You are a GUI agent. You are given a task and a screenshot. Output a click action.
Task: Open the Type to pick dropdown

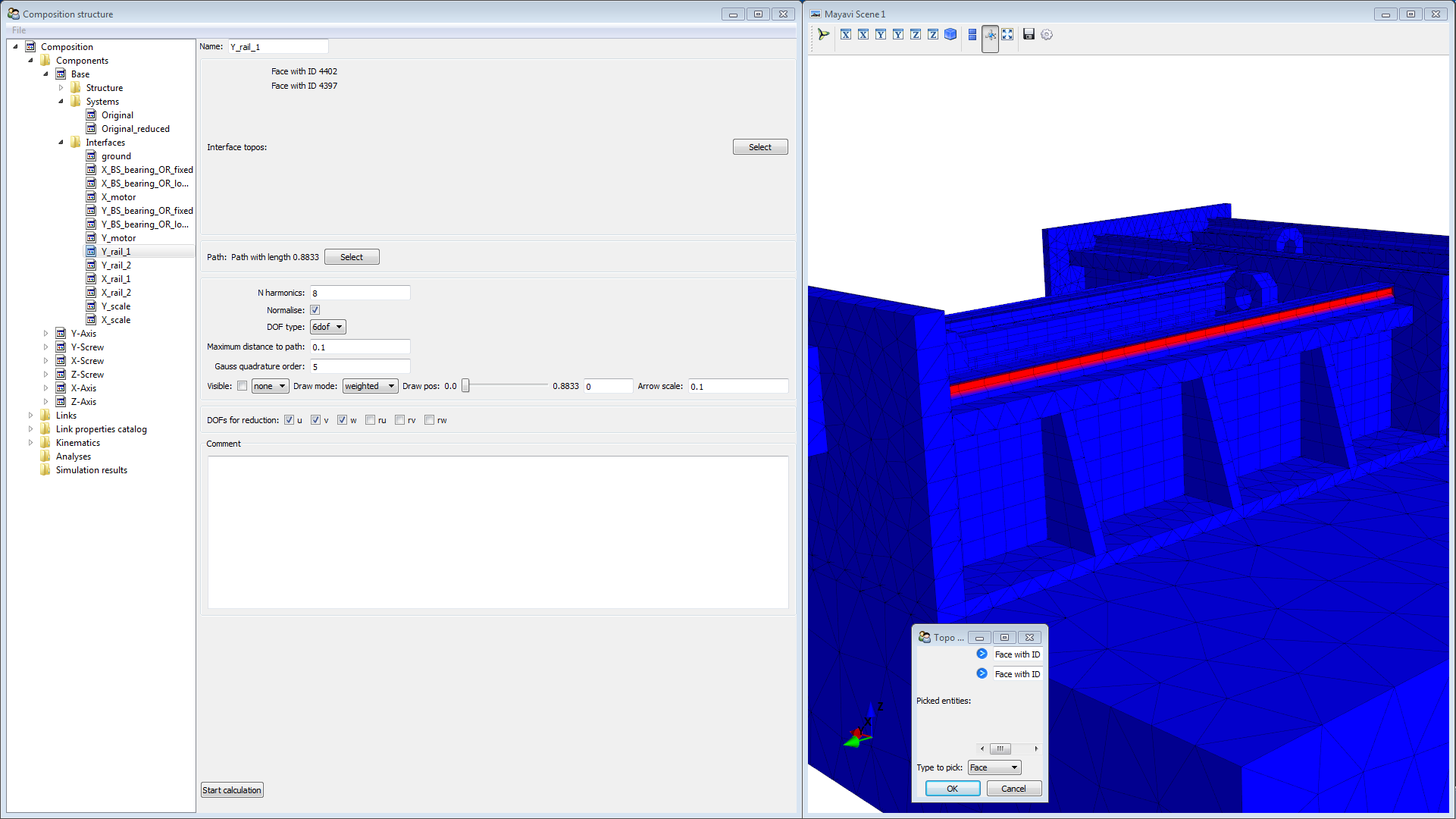coord(994,767)
